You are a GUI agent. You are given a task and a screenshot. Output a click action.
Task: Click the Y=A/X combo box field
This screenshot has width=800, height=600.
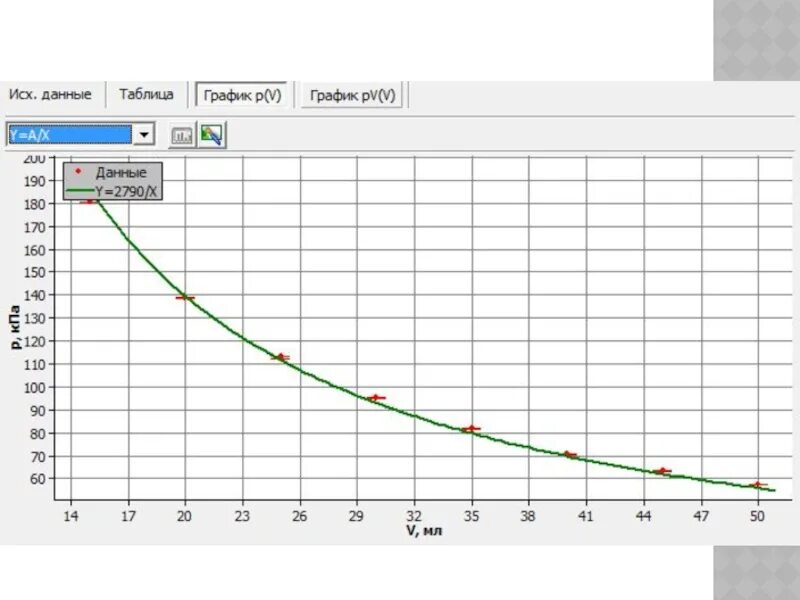click(x=70, y=135)
